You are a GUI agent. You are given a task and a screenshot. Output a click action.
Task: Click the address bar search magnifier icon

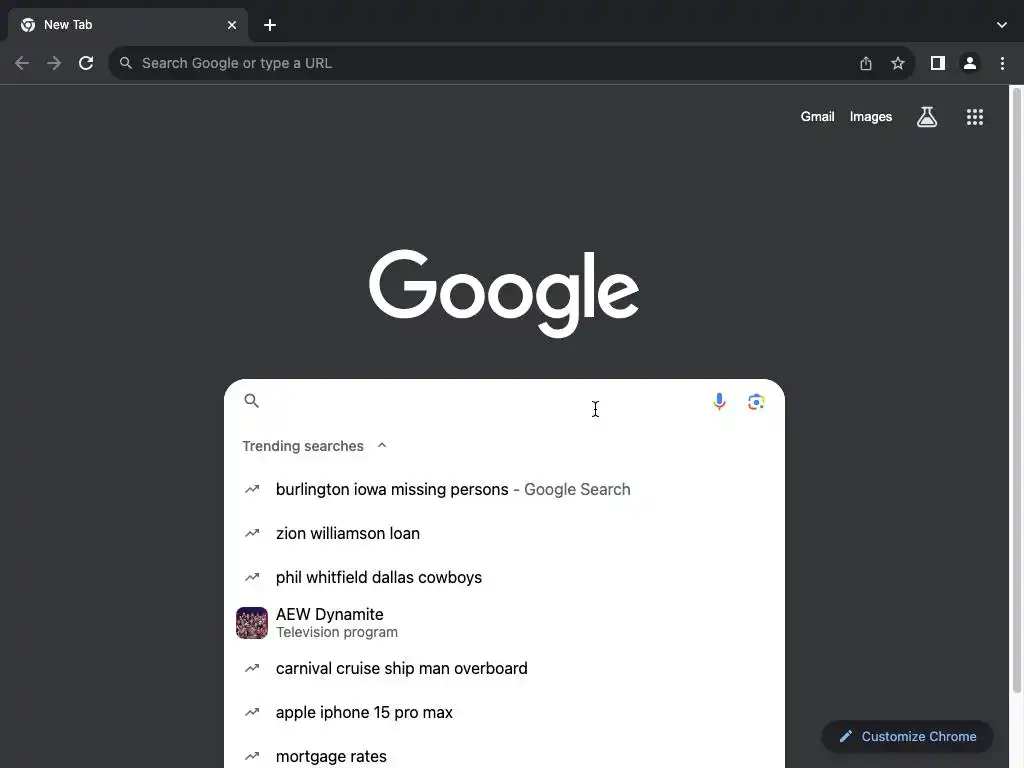point(125,63)
